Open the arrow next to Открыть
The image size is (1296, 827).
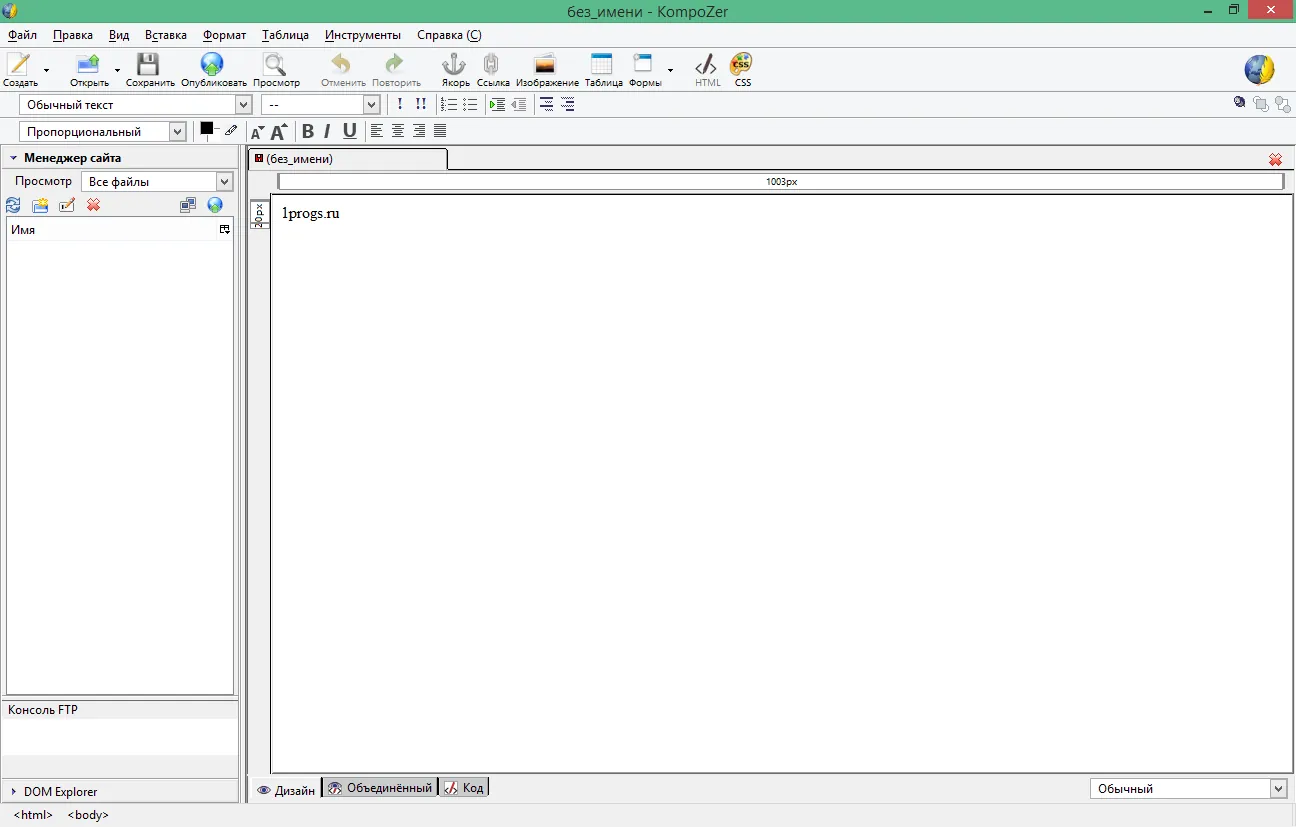(117, 70)
